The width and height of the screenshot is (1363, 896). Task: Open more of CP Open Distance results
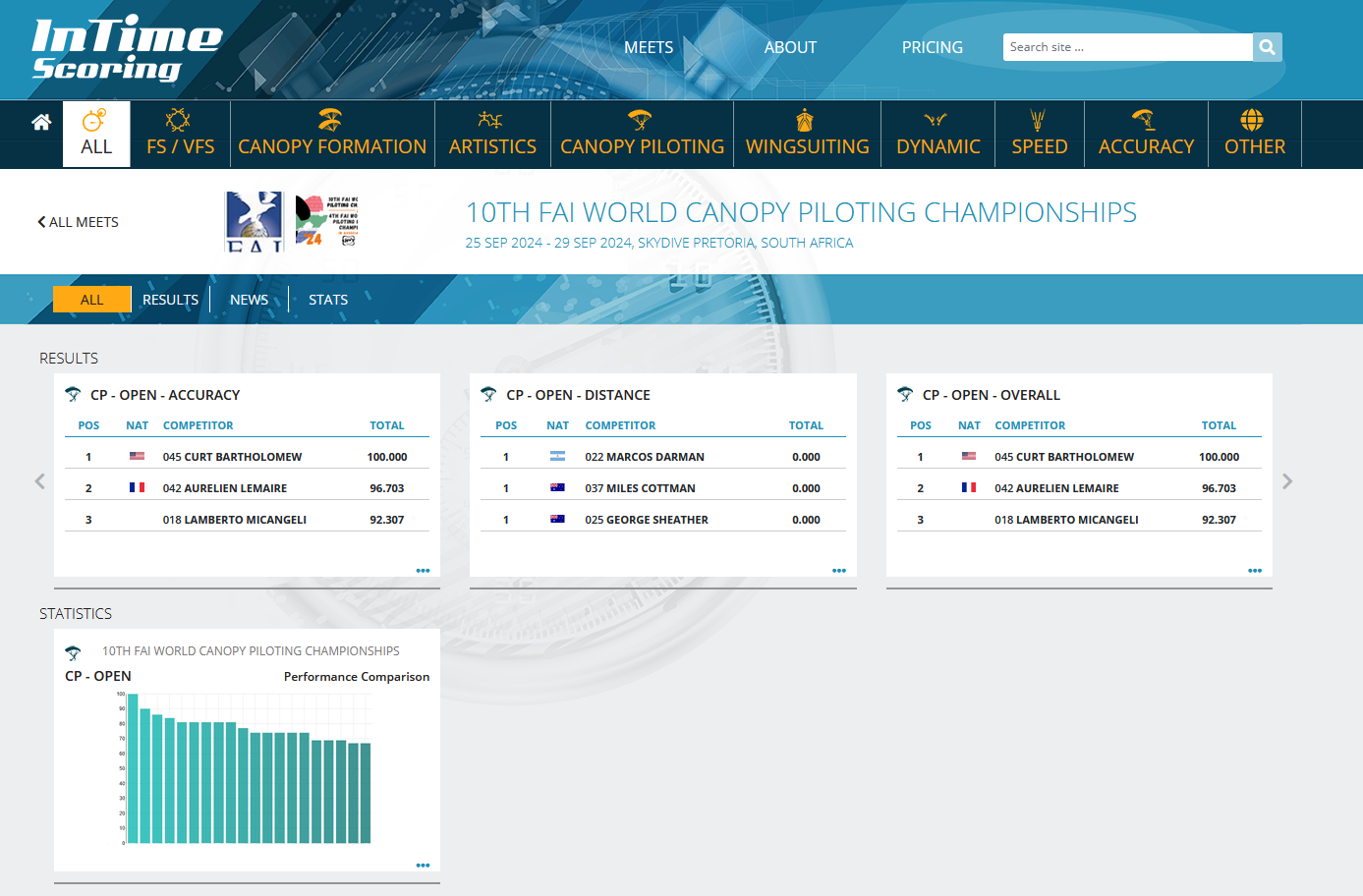pyautogui.click(x=839, y=571)
